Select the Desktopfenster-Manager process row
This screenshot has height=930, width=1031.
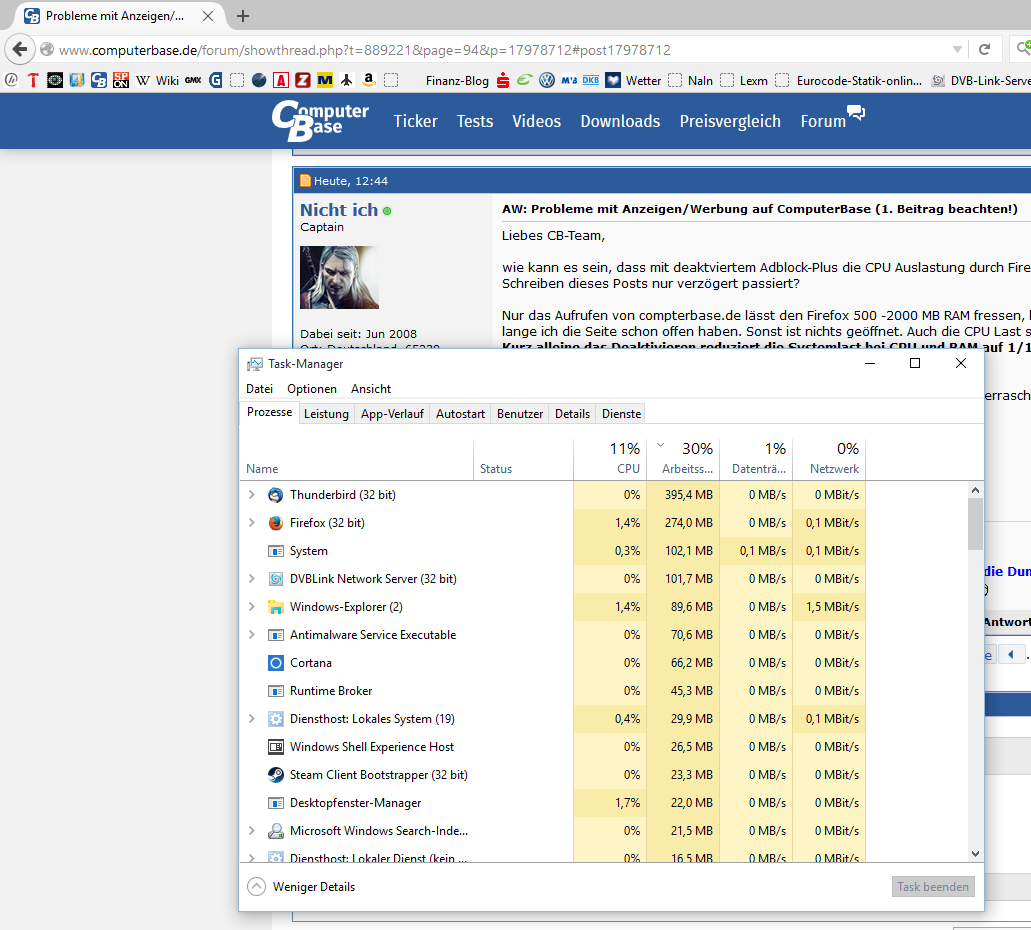552,802
